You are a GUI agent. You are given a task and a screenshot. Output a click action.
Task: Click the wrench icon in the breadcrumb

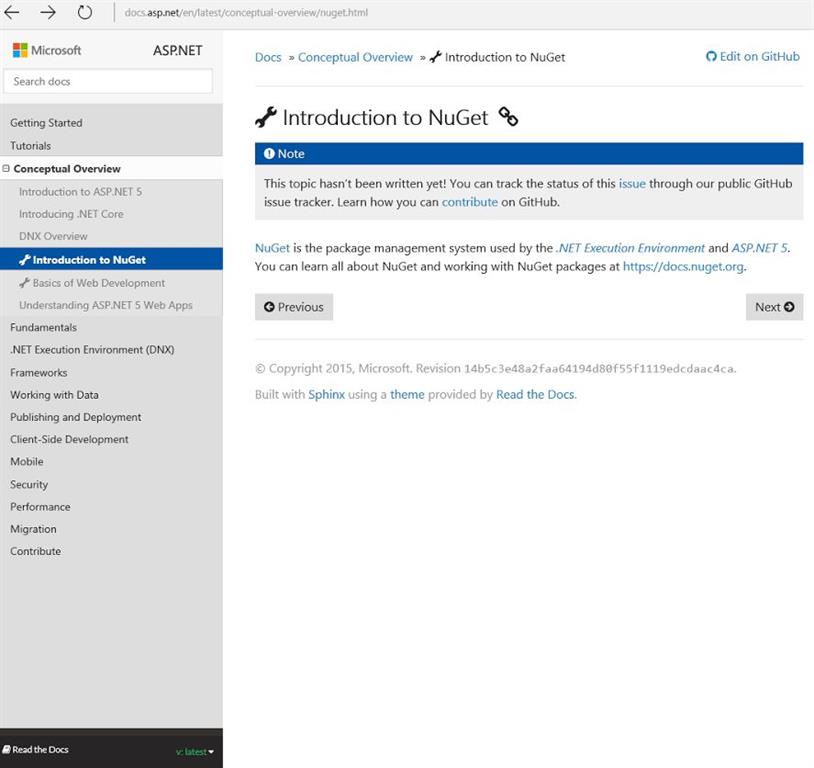[436, 57]
